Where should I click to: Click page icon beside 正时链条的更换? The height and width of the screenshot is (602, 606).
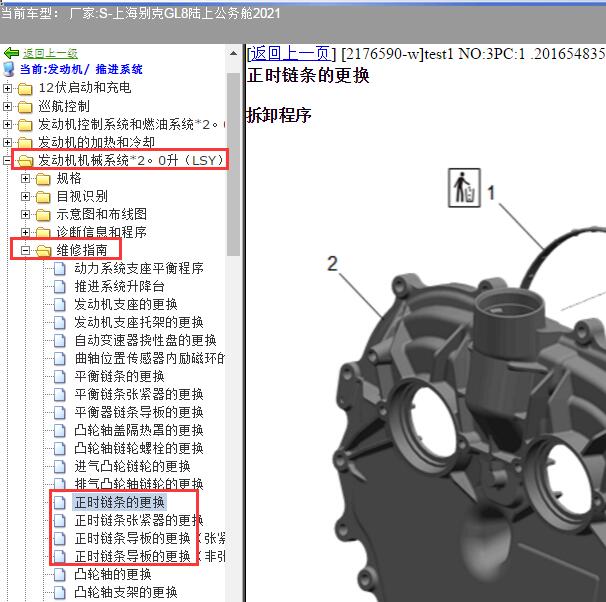click(60, 503)
